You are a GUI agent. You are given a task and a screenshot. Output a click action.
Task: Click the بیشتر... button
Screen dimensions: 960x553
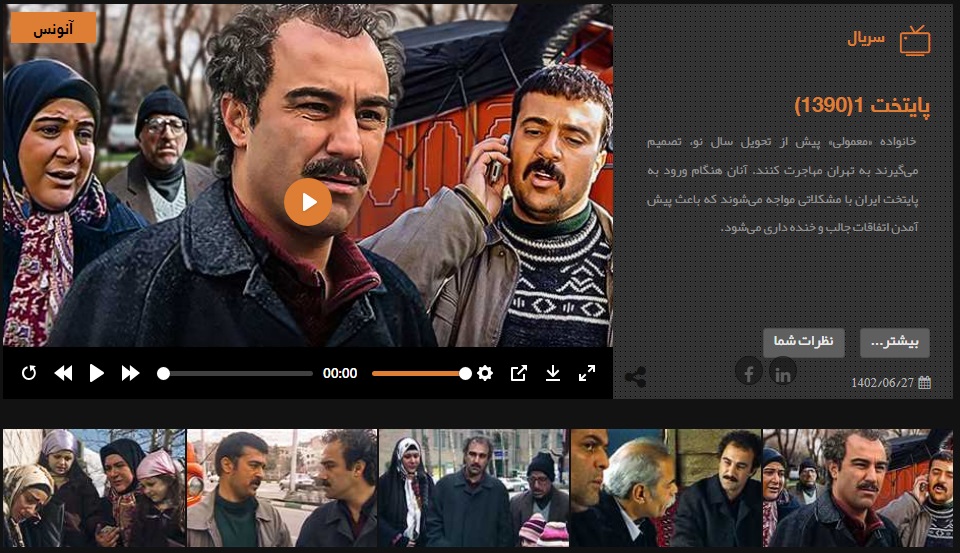[894, 343]
